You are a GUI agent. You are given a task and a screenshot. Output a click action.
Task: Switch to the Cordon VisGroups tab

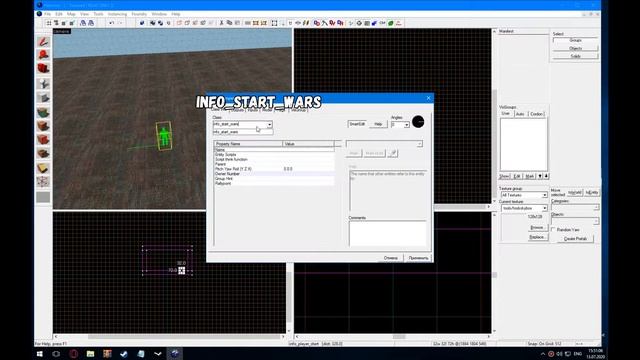(536, 114)
